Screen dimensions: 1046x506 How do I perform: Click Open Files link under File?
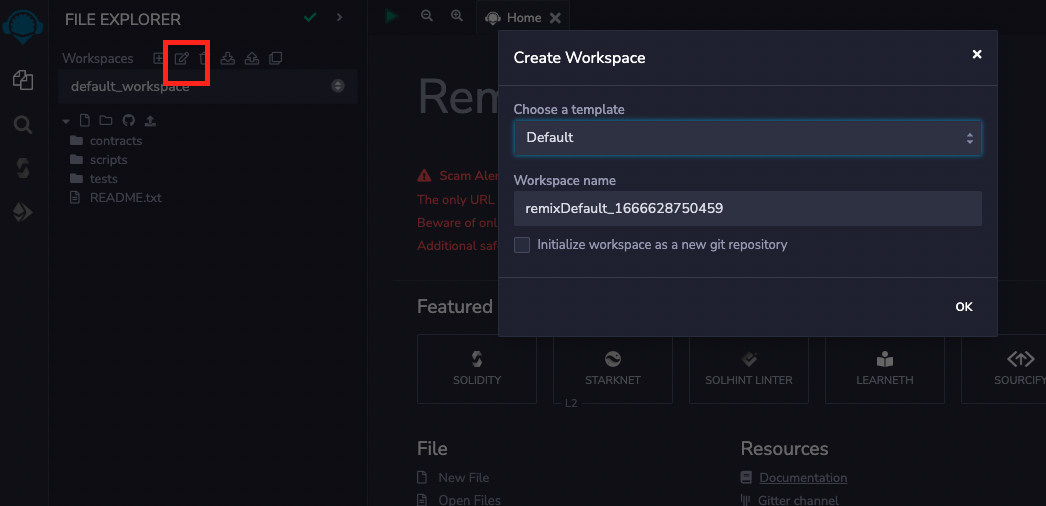[x=470, y=499]
